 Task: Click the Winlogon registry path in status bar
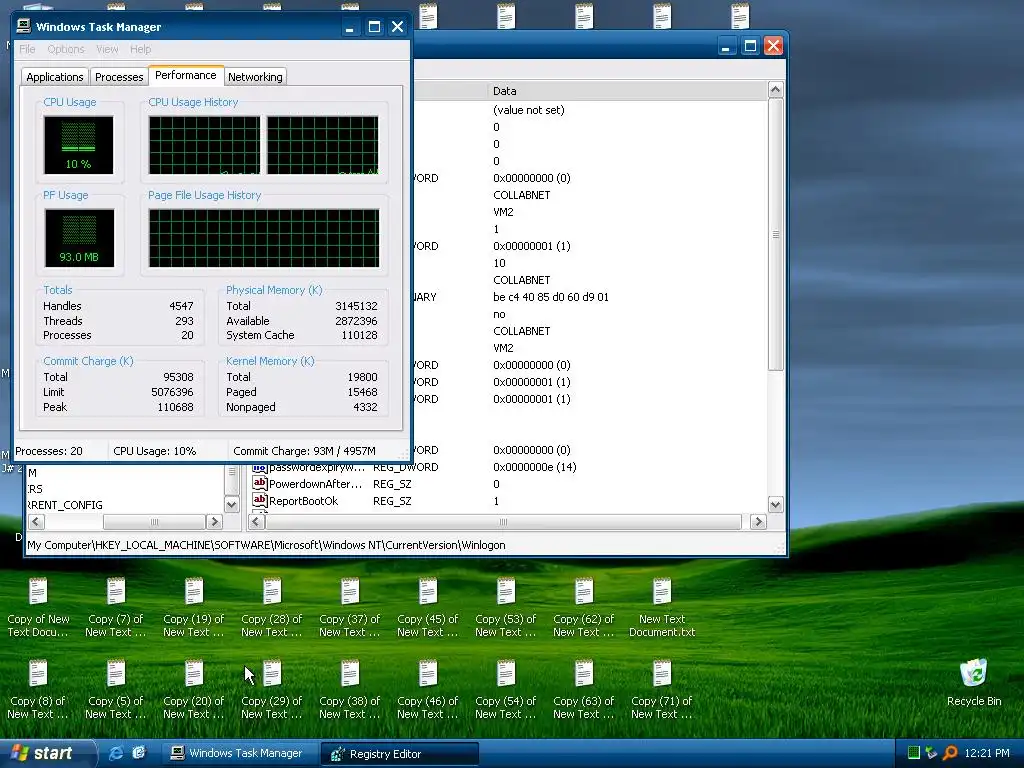(266, 545)
